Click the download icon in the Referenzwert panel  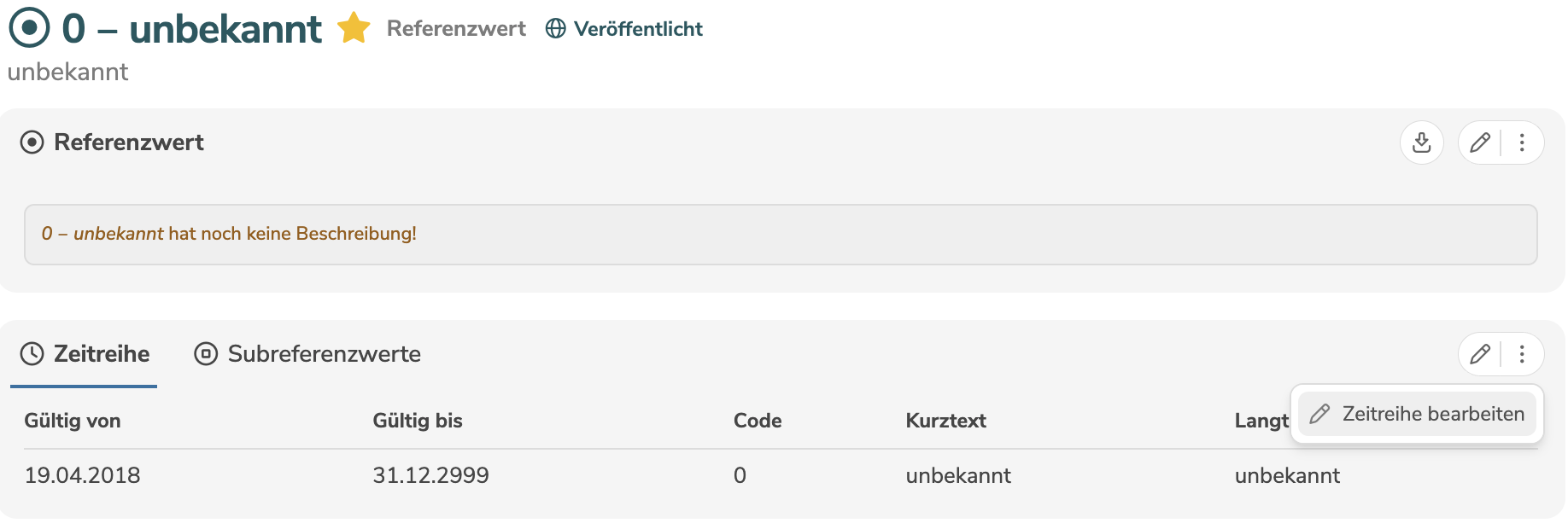1422,142
